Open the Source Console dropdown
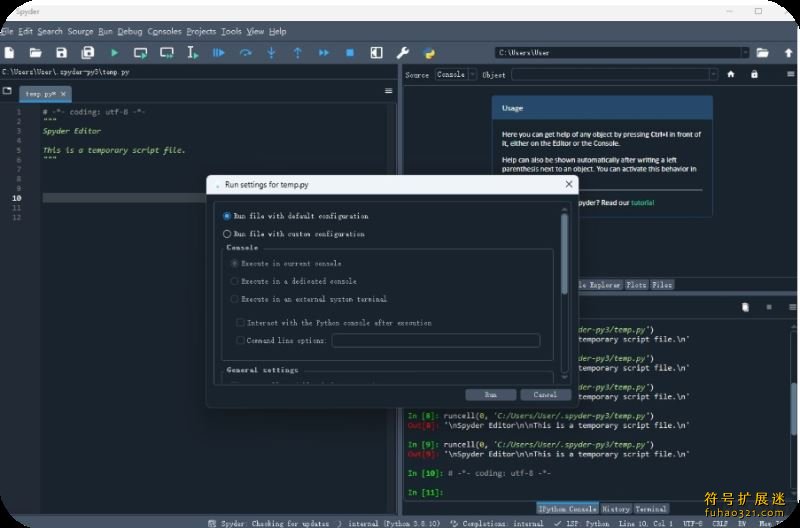Image resolution: width=800 pixels, height=528 pixels. click(x=456, y=74)
